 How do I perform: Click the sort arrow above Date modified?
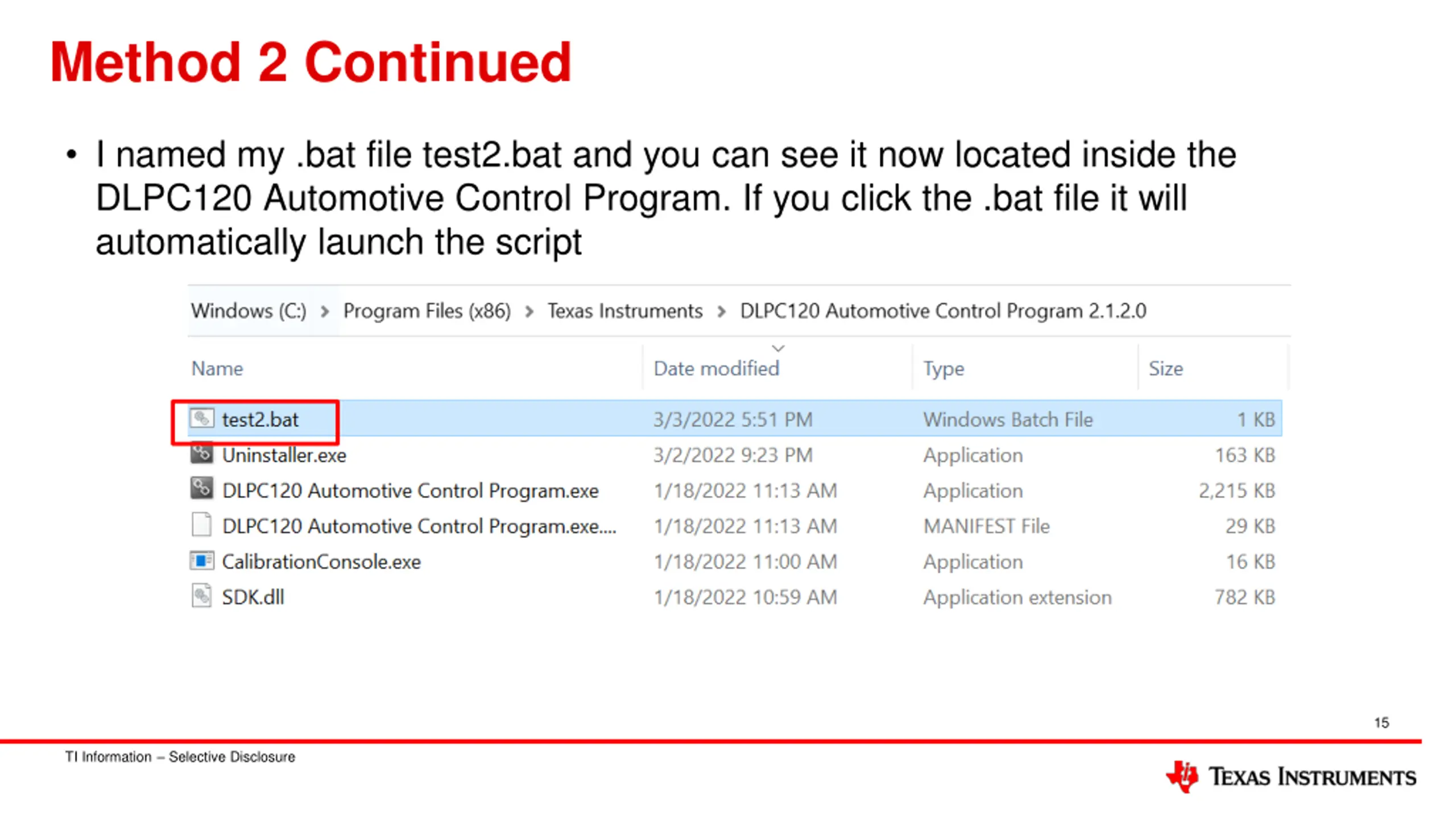[778, 348]
